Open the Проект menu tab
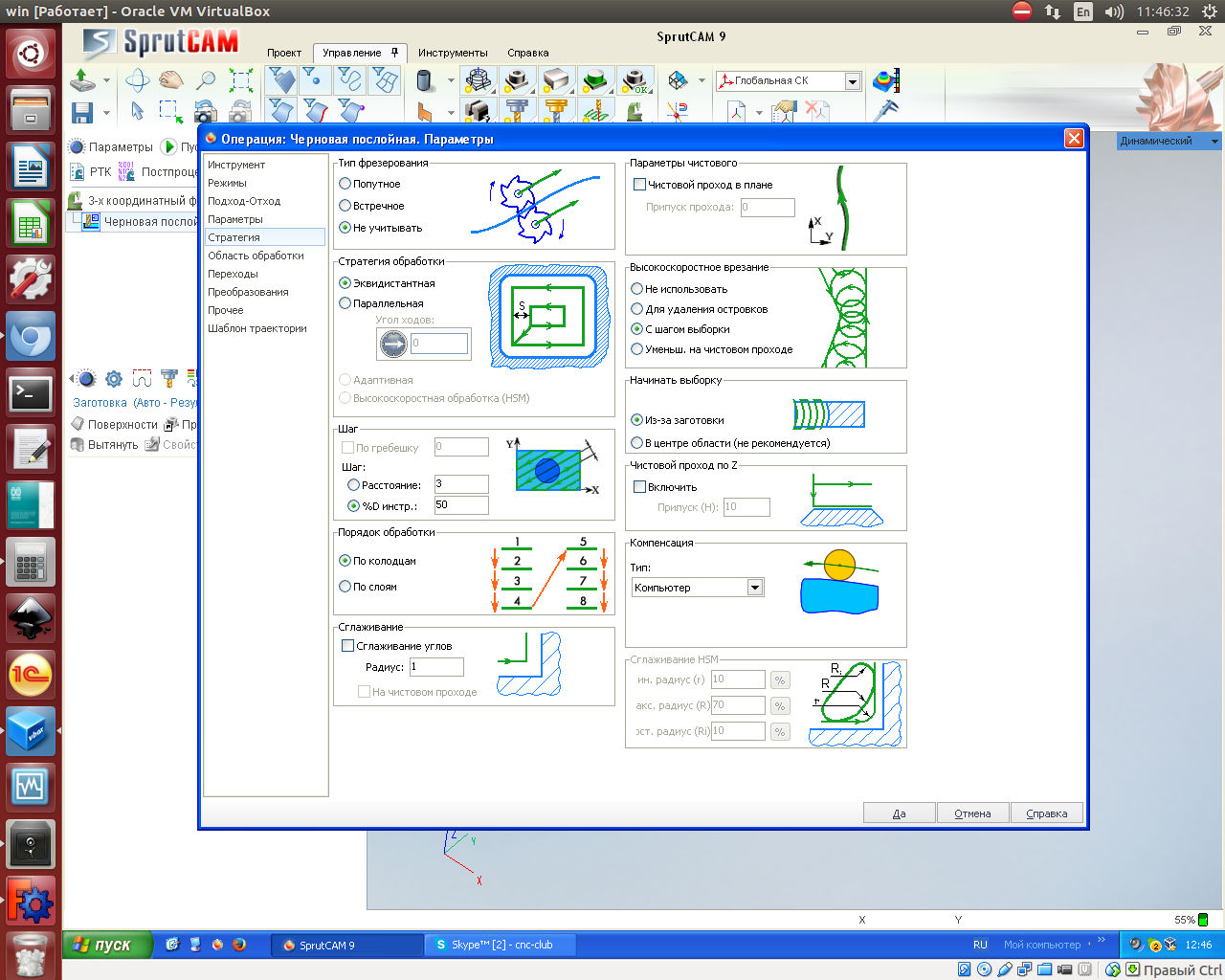Image resolution: width=1225 pixels, height=980 pixels. pyautogui.click(x=284, y=53)
